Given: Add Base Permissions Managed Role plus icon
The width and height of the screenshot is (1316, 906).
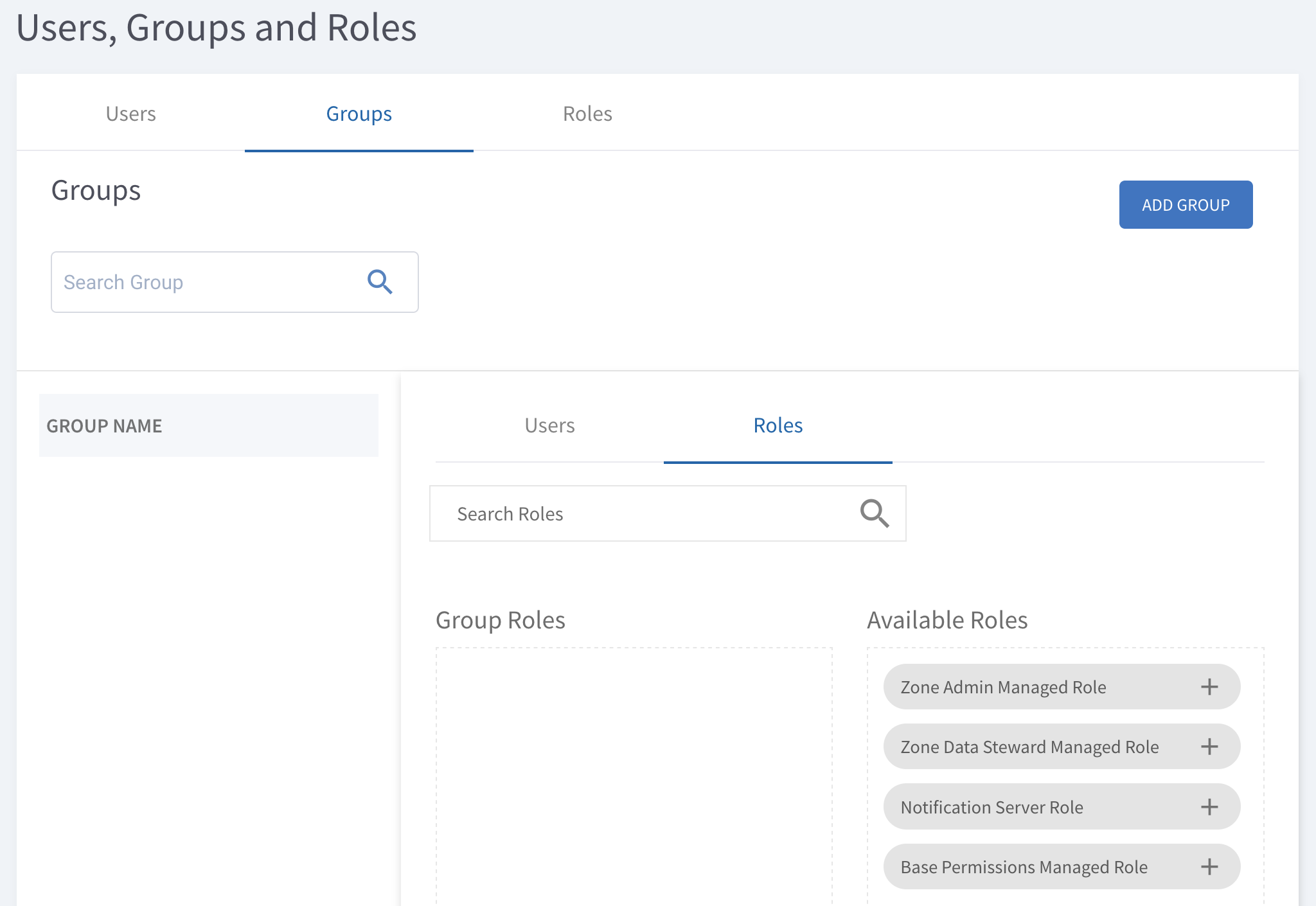Looking at the screenshot, I should pyautogui.click(x=1209, y=867).
